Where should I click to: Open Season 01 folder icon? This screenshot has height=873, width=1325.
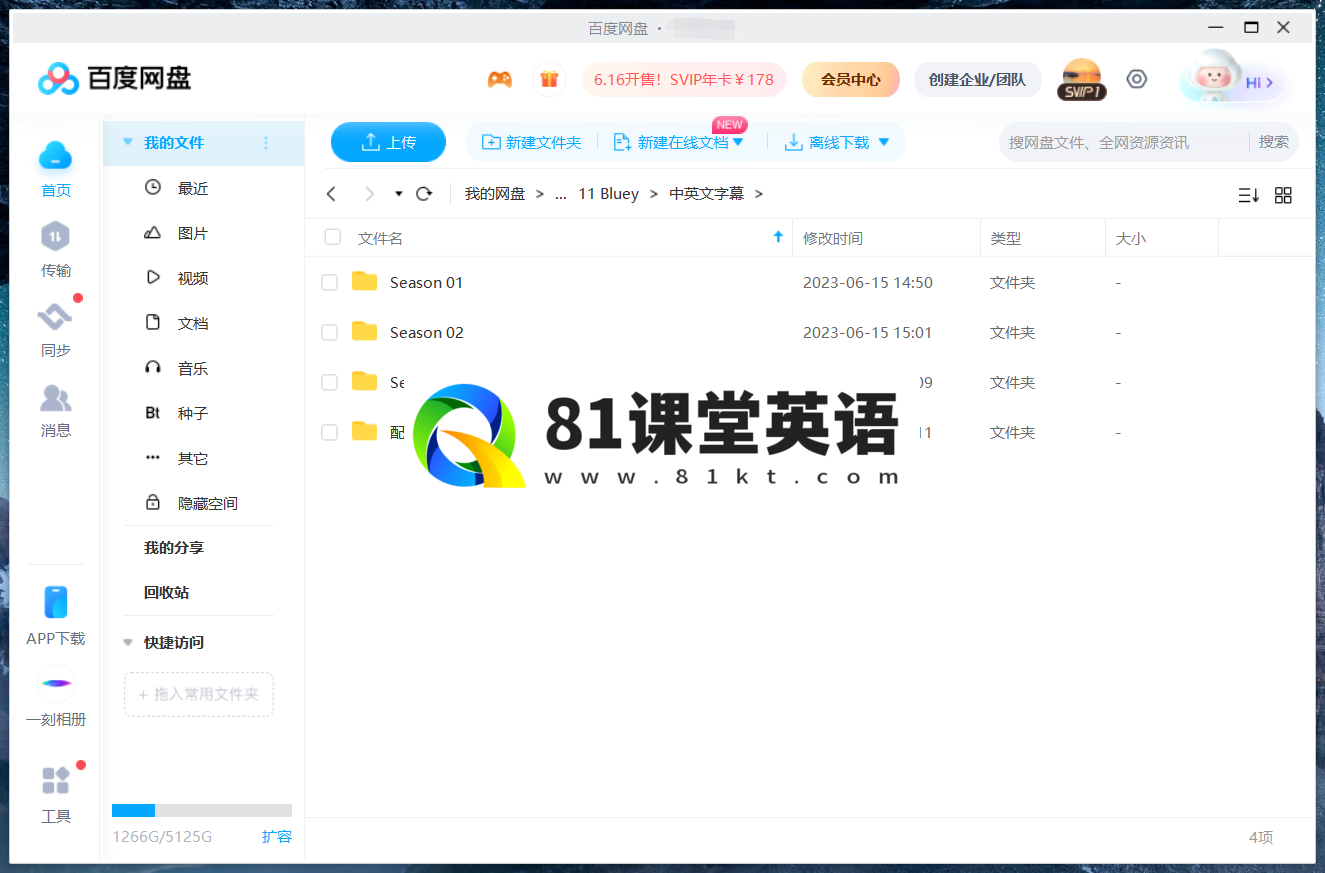(x=365, y=282)
